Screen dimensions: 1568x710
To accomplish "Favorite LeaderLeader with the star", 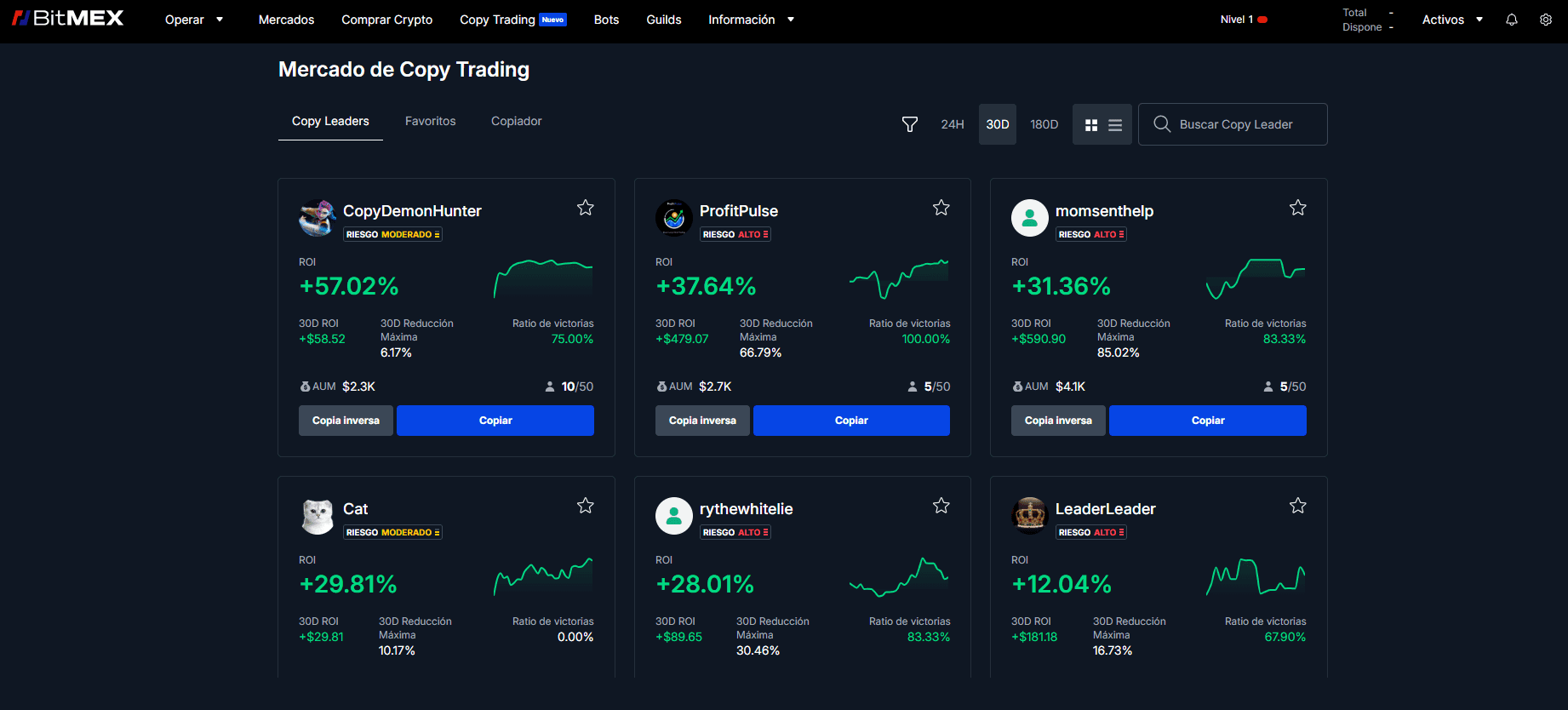I will (x=1298, y=506).
